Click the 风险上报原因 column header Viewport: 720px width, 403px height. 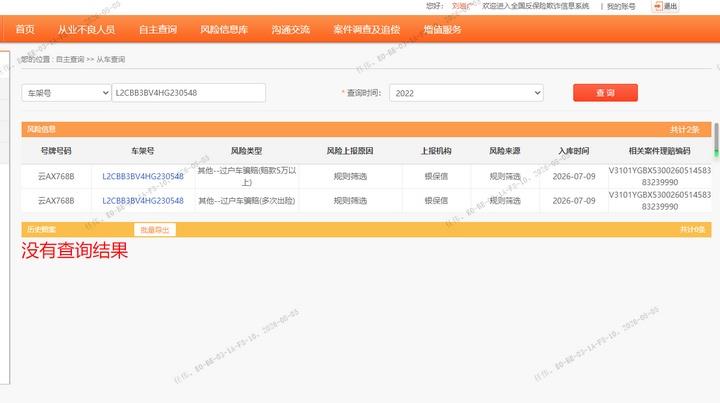coord(350,151)
